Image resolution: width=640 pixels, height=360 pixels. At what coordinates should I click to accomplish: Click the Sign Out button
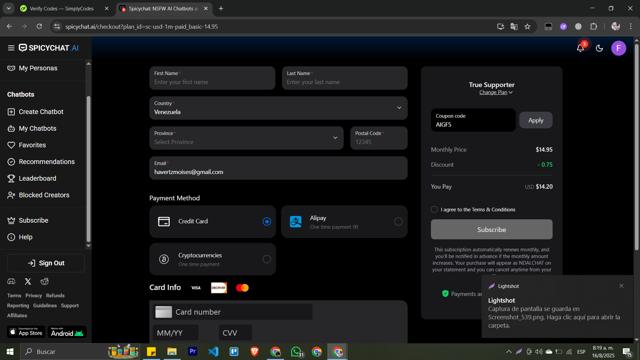pyautogui.click(x=46, y=263)
